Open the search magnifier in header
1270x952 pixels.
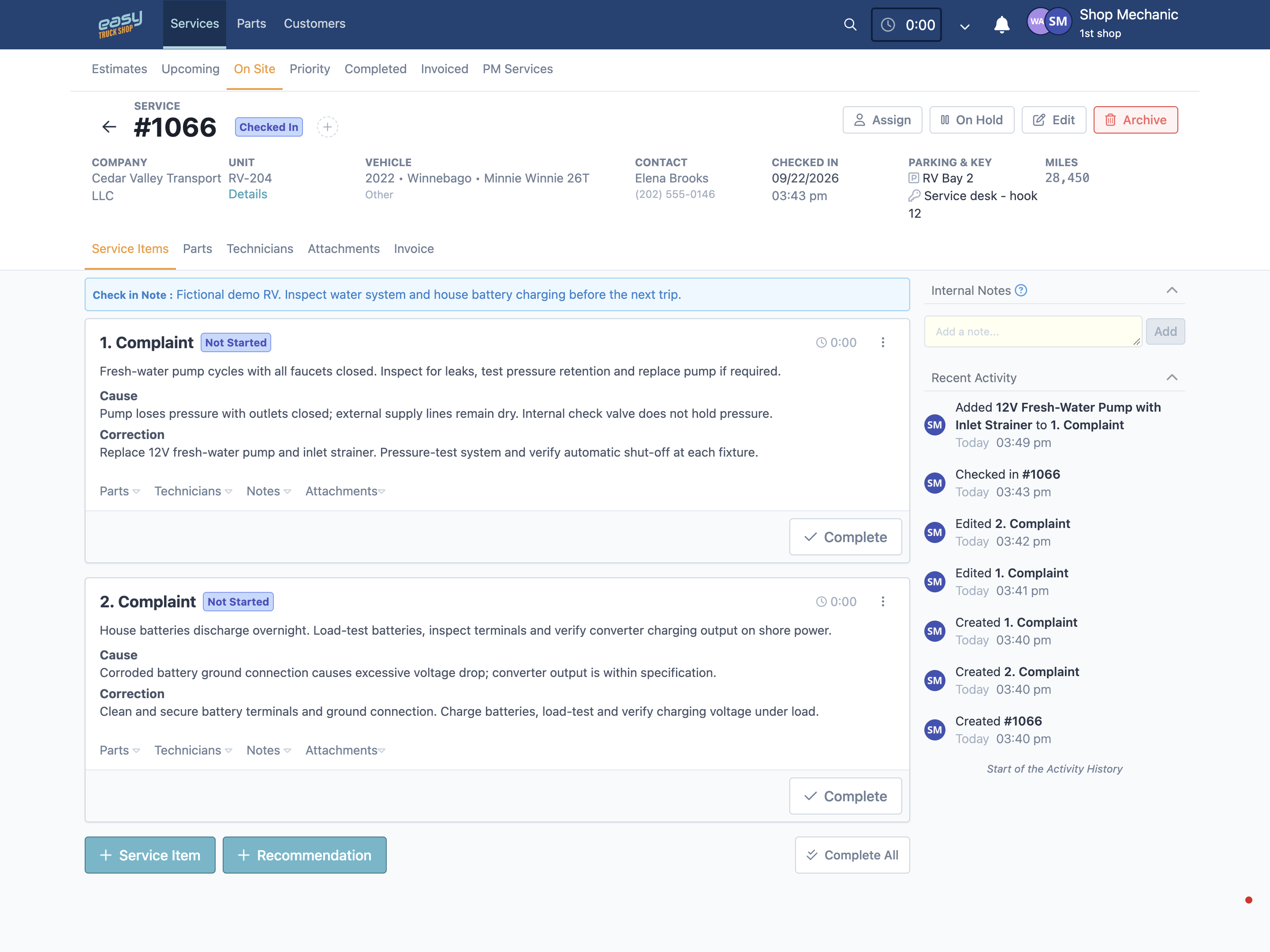pyautogui.click(x=850, y=24)
